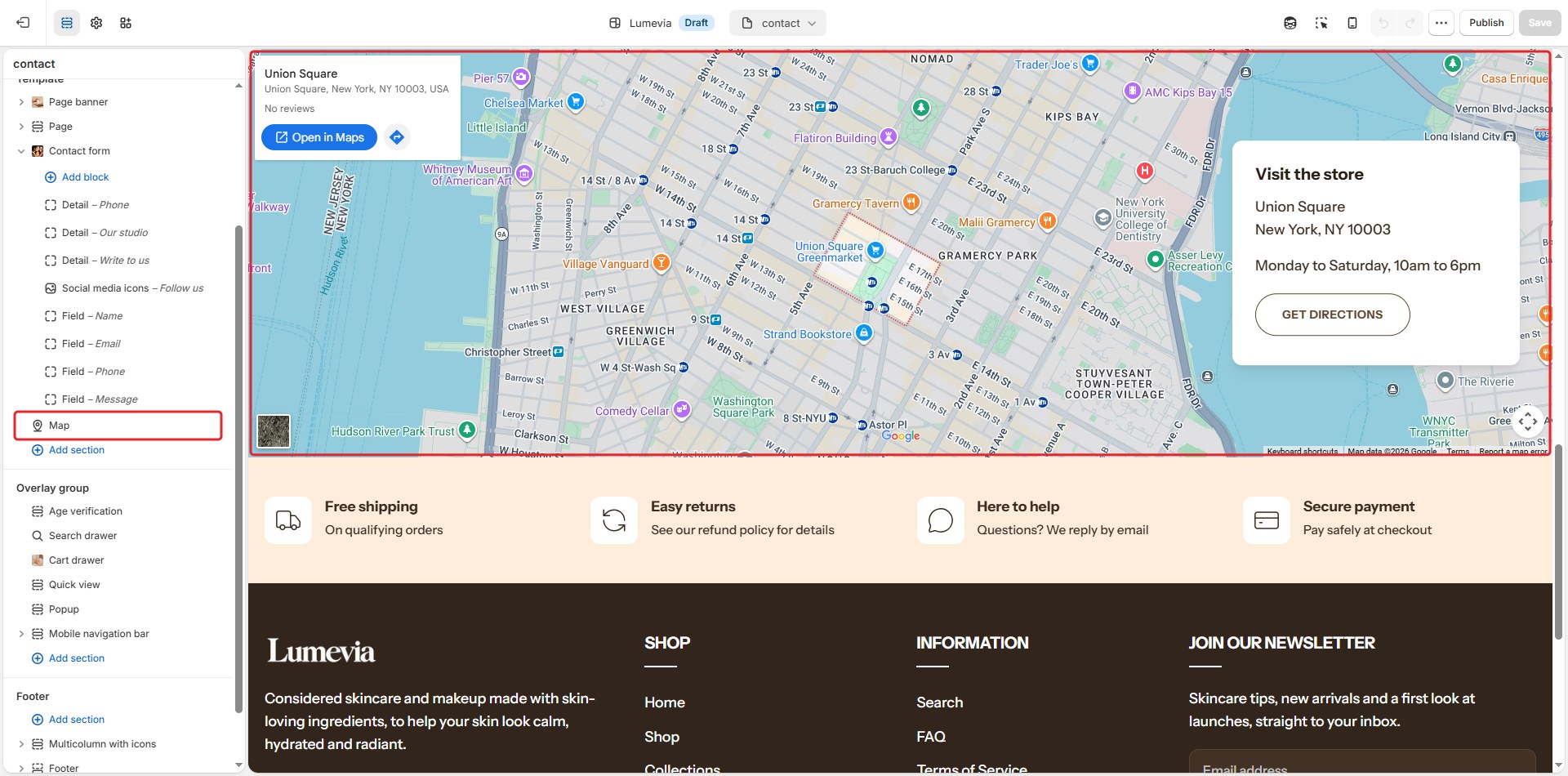This screenshot has width=1568, height=776.
Task: Click the Union Square Greenmarket map pin
Action: pos(875,250)
